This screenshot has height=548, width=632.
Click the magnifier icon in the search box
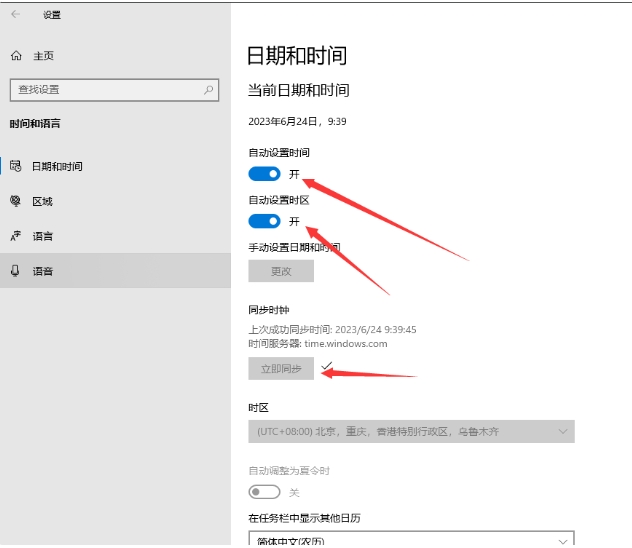209,89
